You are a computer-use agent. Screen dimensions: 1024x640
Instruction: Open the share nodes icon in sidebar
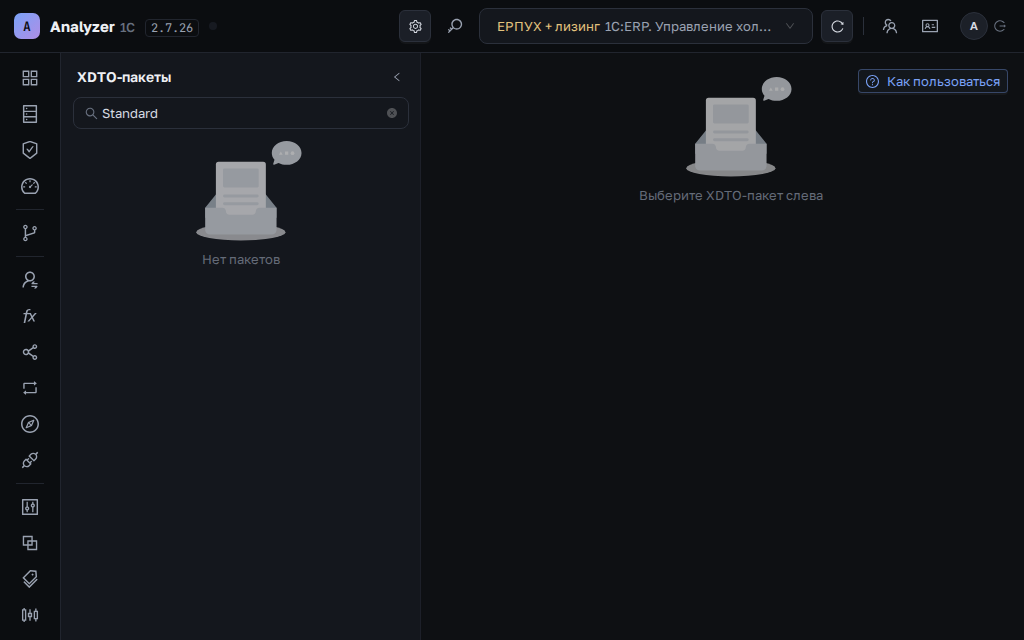tap(30, 352)
